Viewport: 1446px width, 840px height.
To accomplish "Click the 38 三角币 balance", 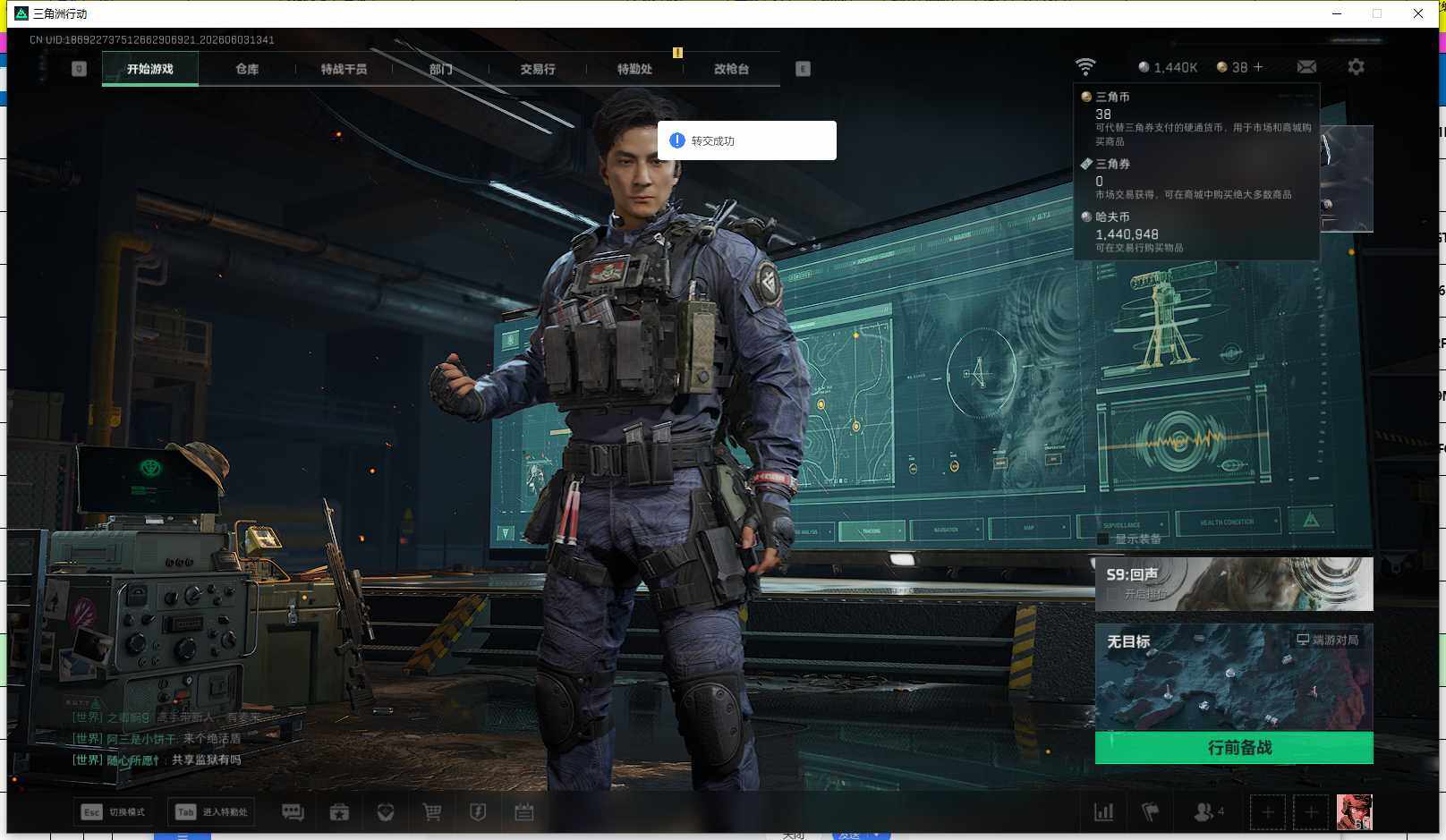I will 1232,67.
